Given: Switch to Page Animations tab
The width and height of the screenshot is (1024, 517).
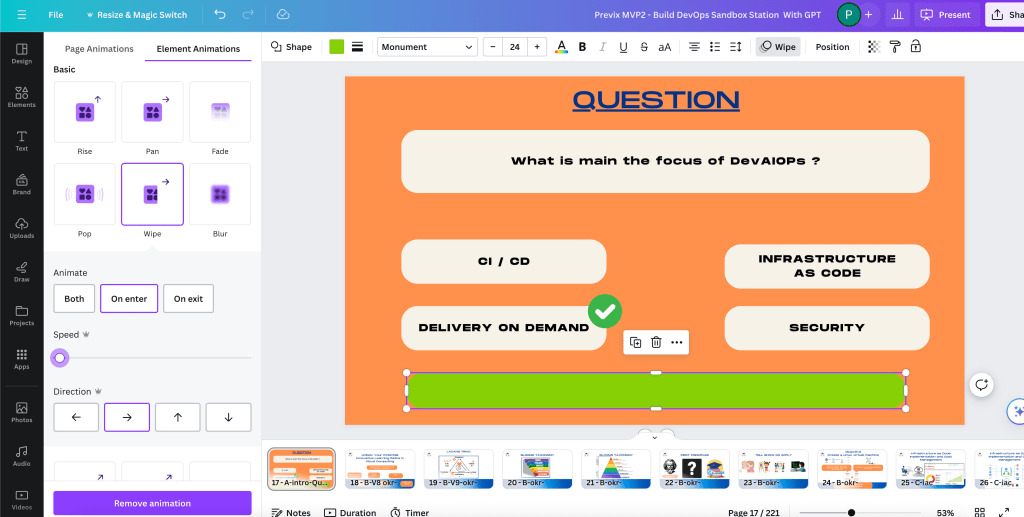Looking at the screenshot, I should pyautogui.click(x=99, y=48).
